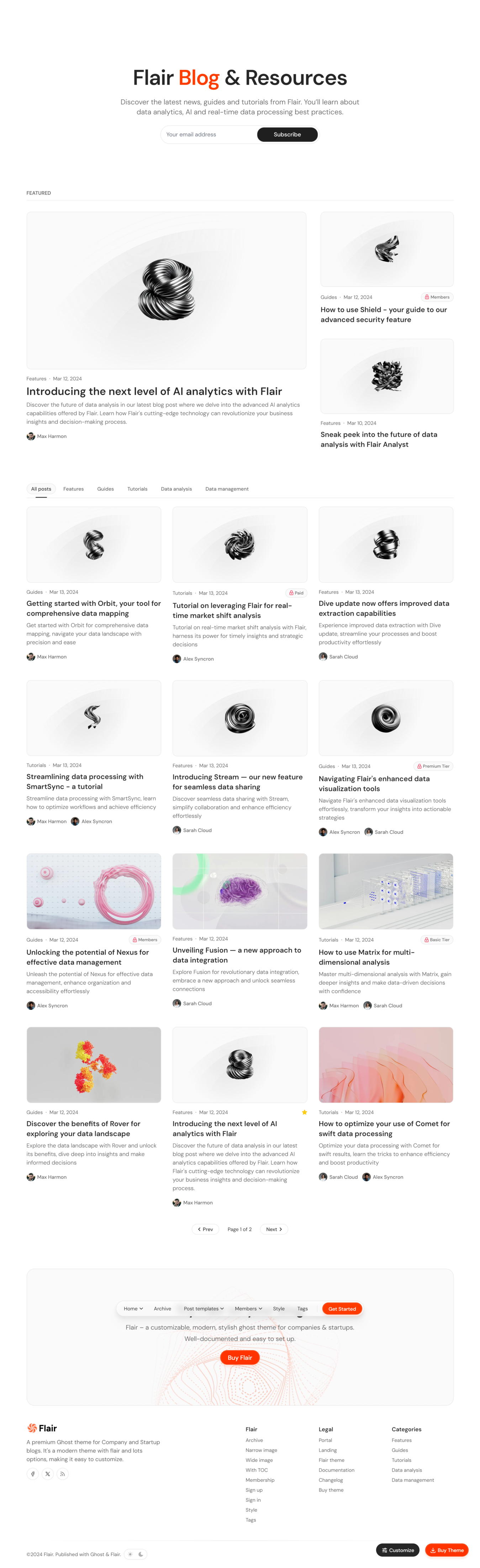Click Sarah Cloud's avatar under Dive update post
The image size is (480, 1568).
(323, 656)
